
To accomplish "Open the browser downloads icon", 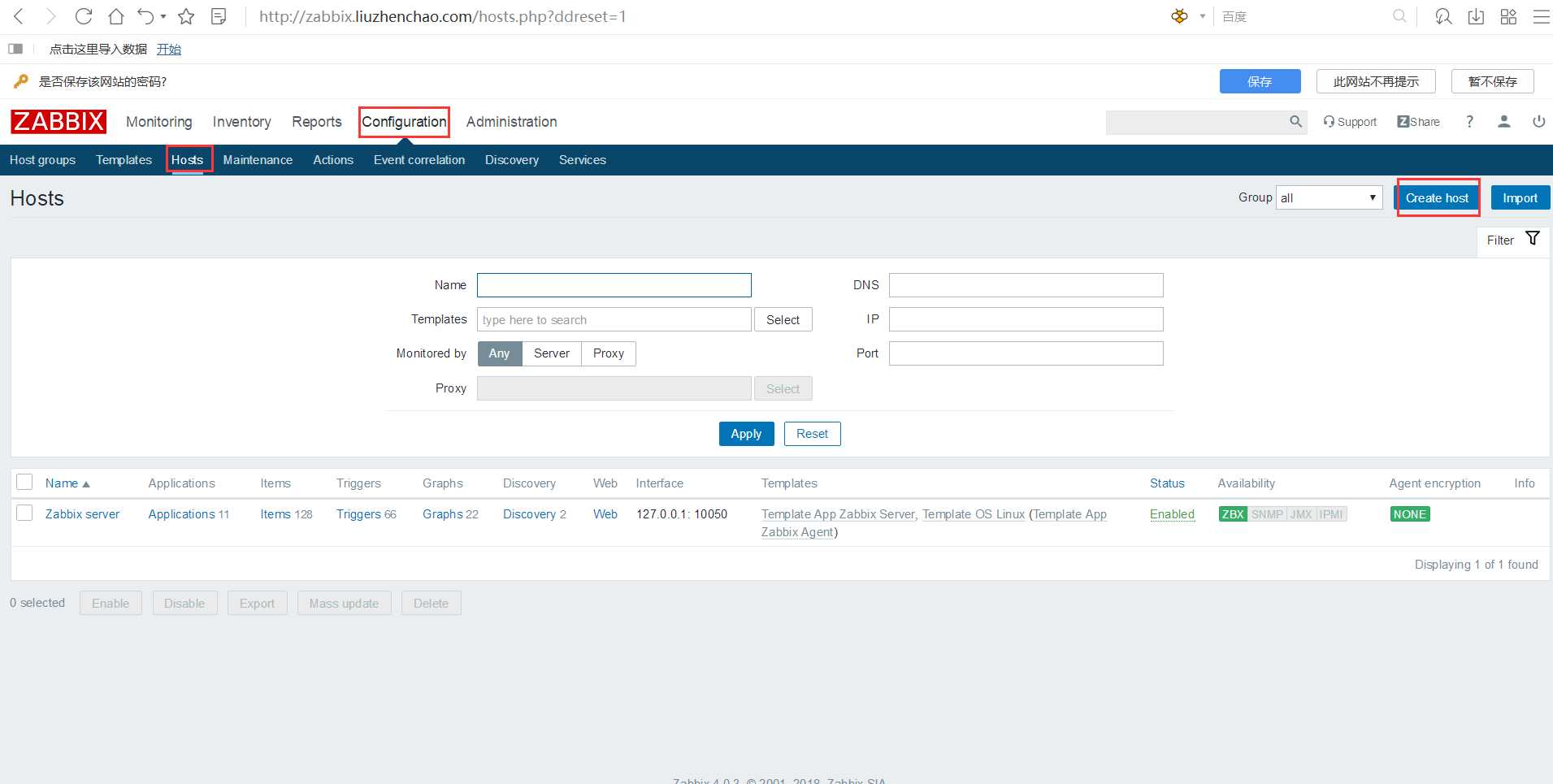I will click(1476, 16).
